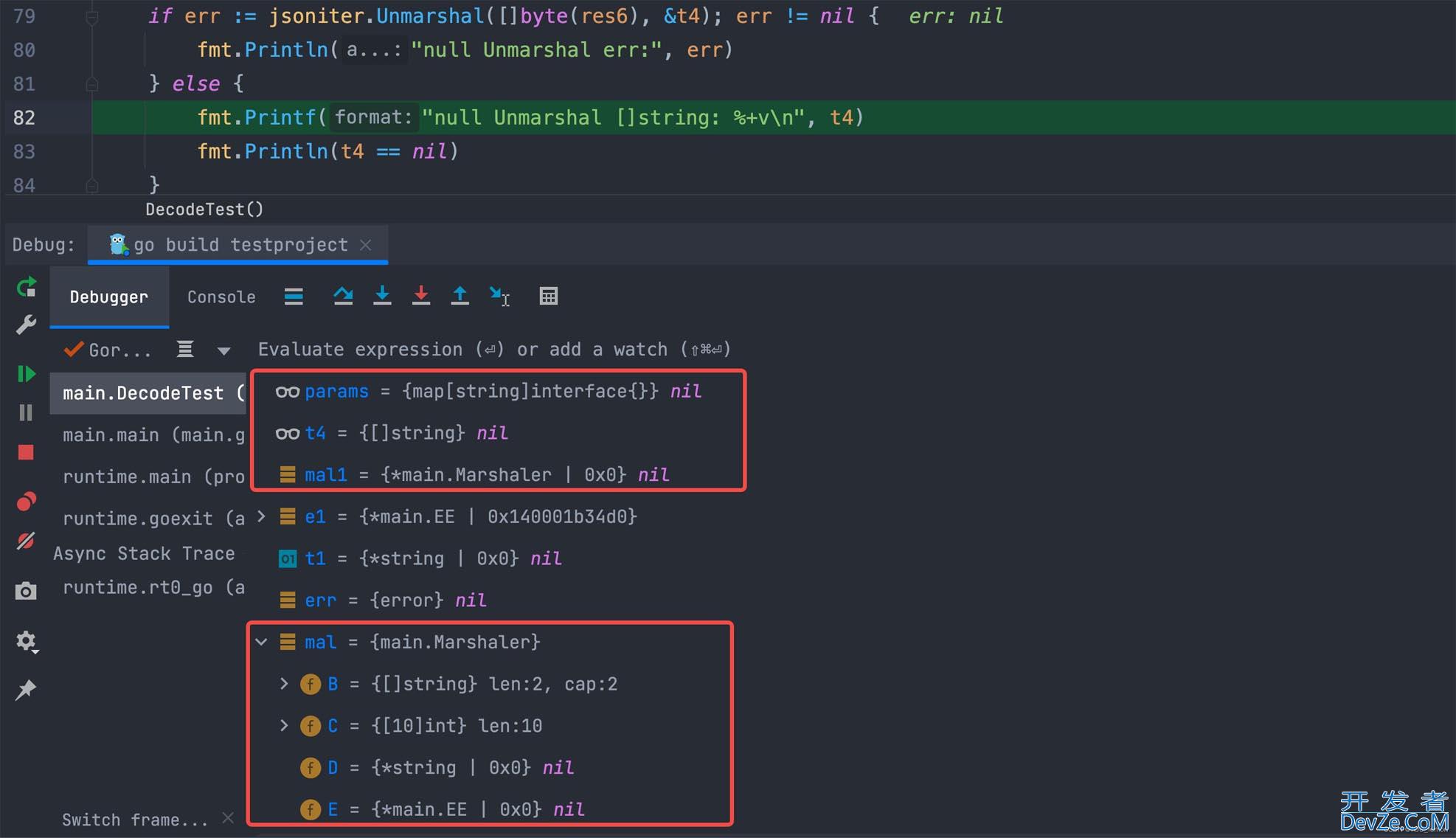Toggle code folding marker on line 81
The width and height of the screenshot is (1456, 838).
tap(92, 84)
